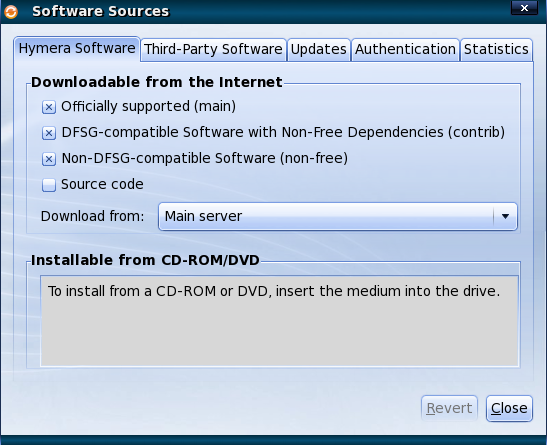This screenshot has width=547, height=445.
Task: Switch to the Third-Party Software tab
Action: 213,50
